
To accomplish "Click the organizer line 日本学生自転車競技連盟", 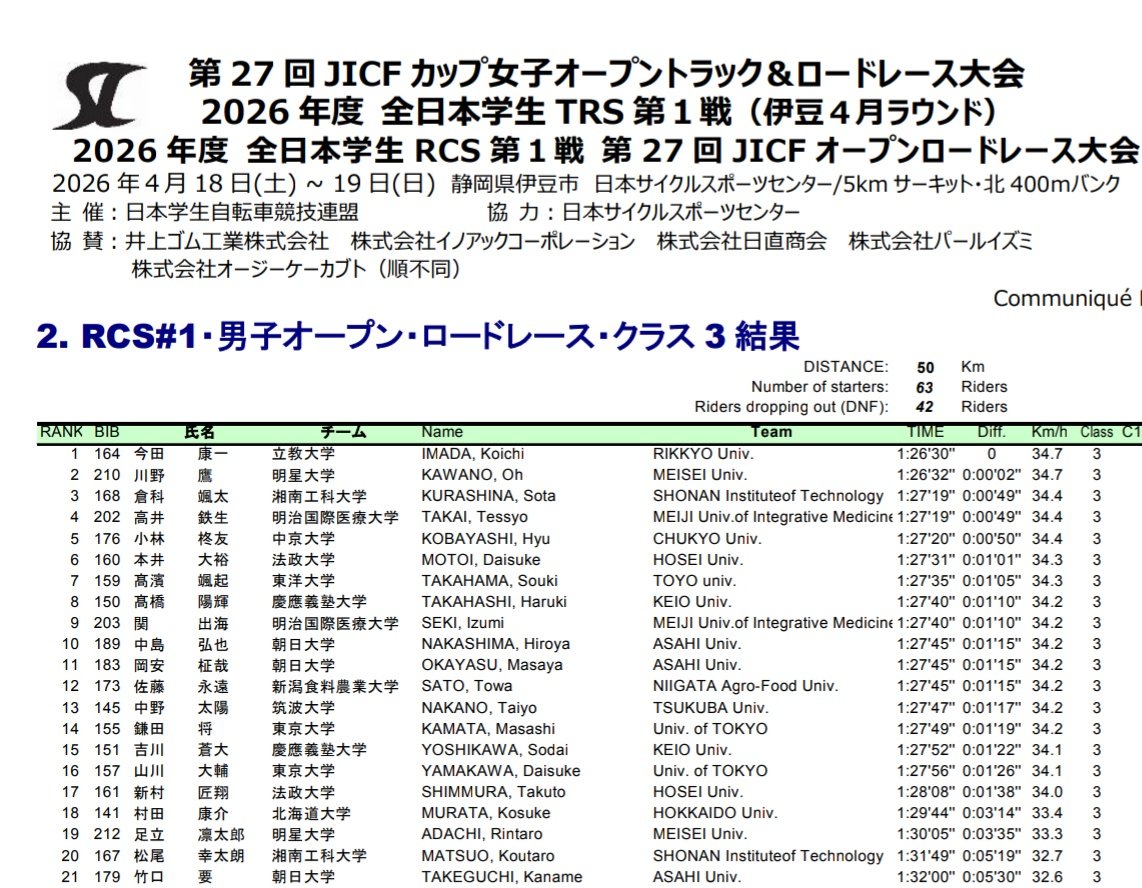I will 242,212.
